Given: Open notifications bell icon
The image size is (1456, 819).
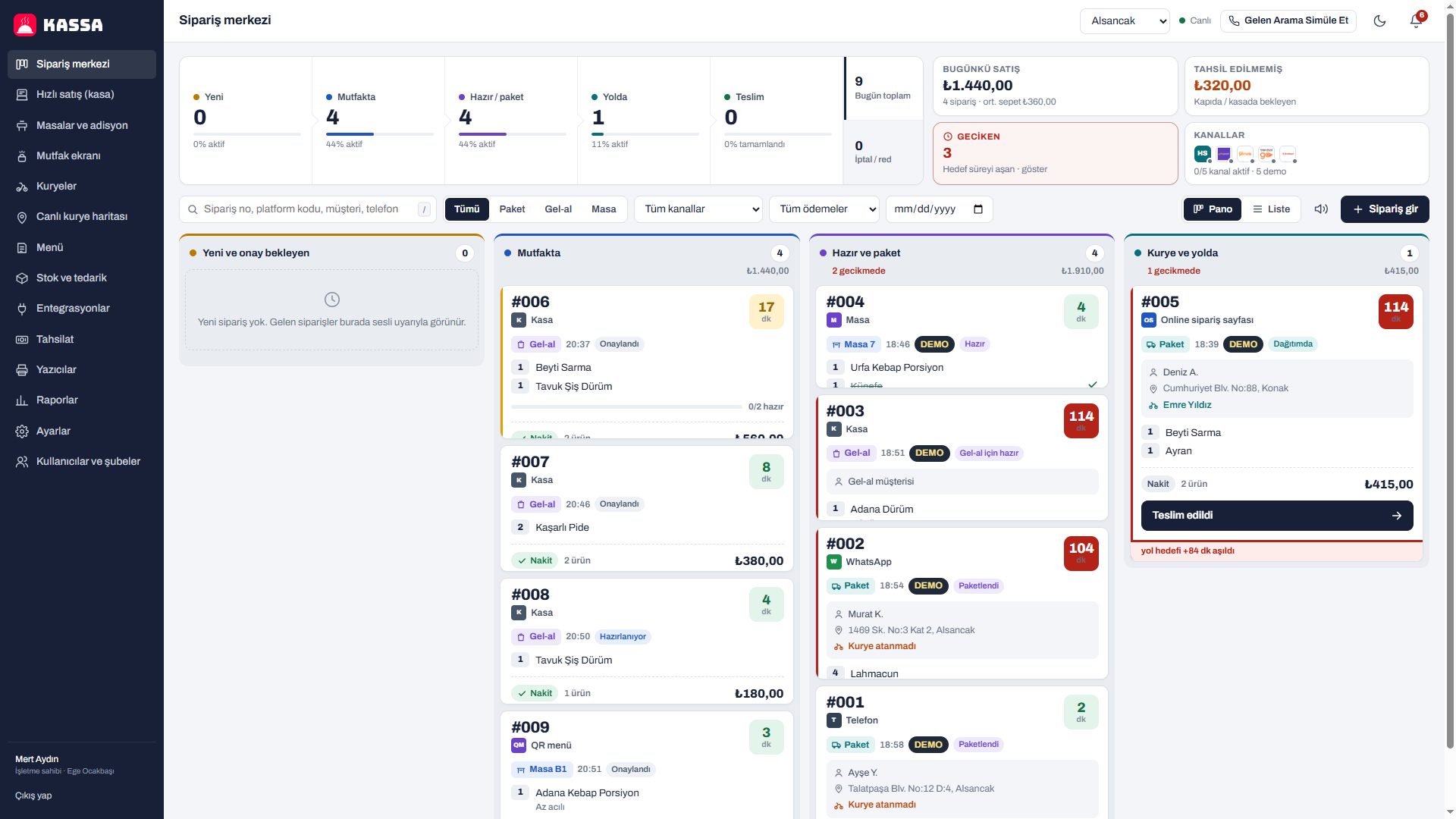Looking at the screenshot, I should click(x=1416, y=21).
